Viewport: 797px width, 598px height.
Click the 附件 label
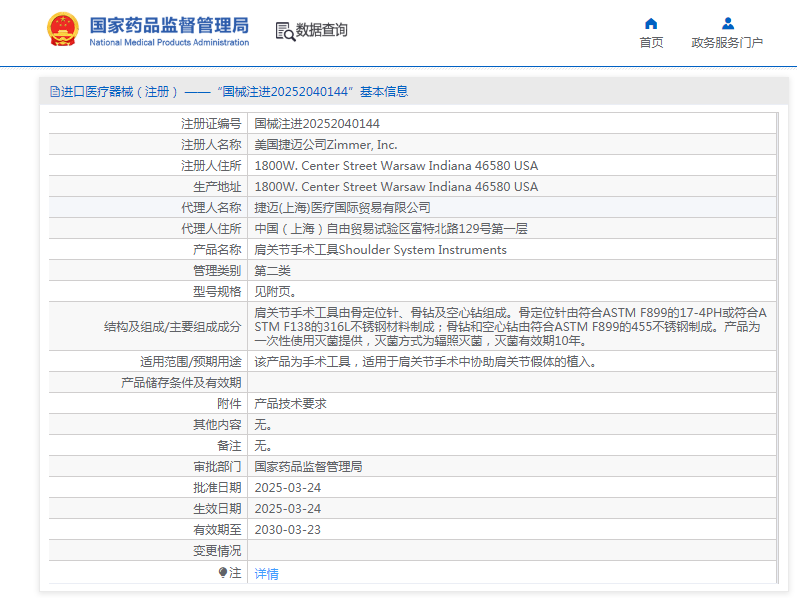[x=229, y=404]
